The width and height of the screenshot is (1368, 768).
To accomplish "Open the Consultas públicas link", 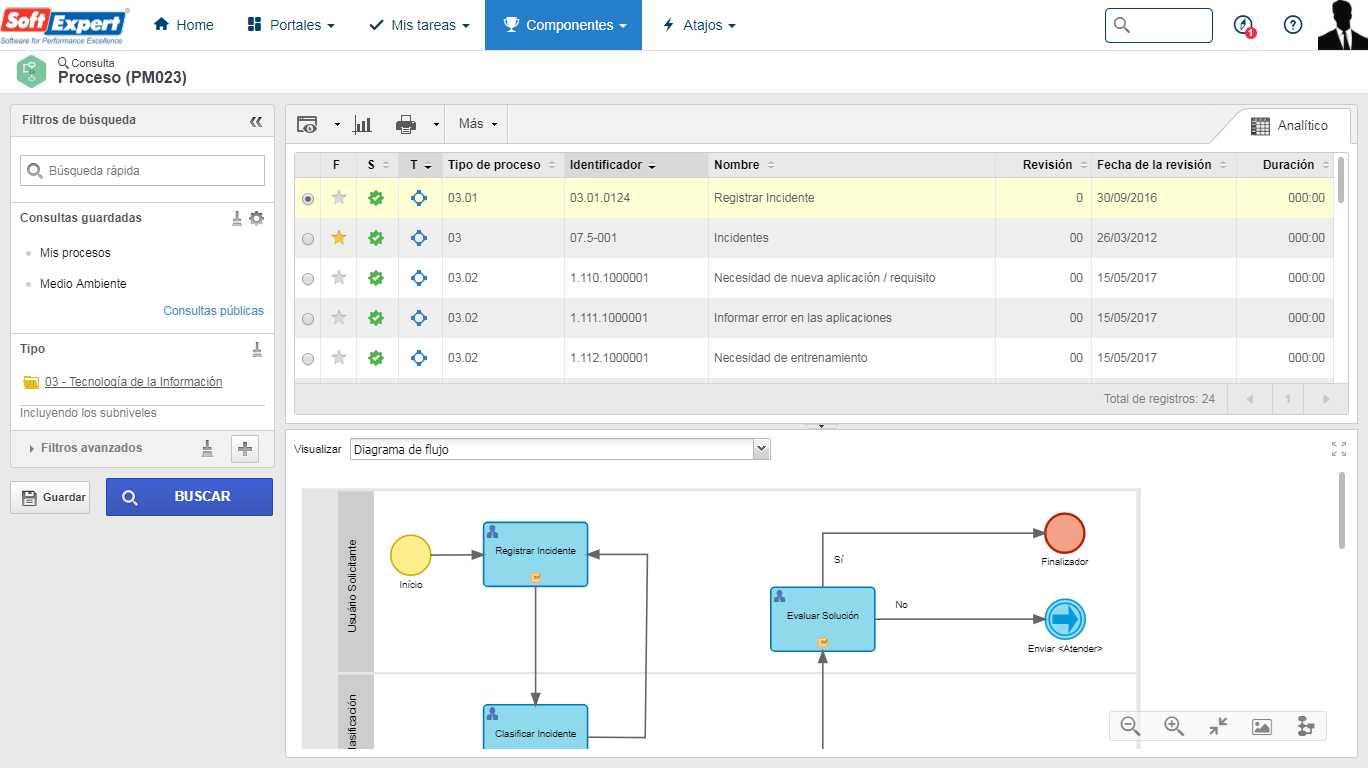I will pyautogui.click(x=214, y=311).
